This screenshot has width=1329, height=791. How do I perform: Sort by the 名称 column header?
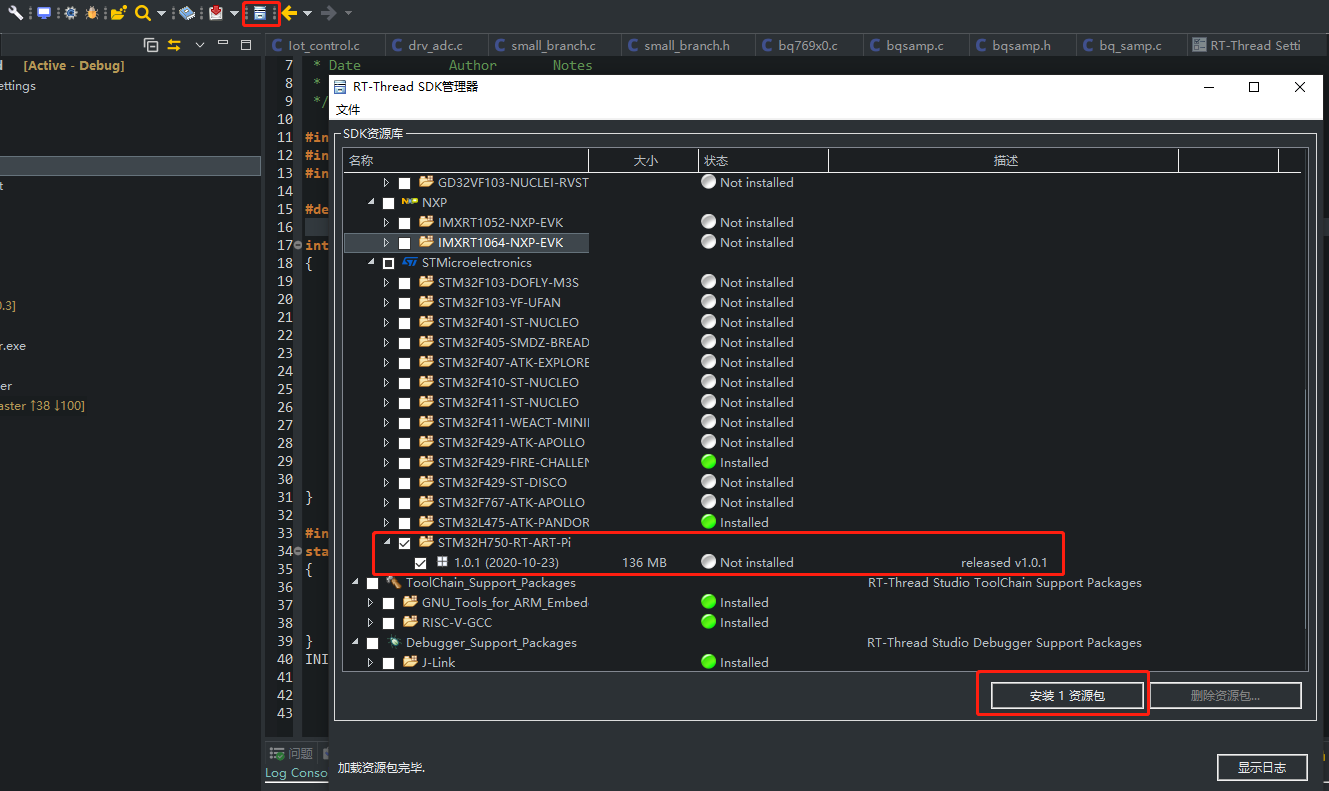click(467, 160)
